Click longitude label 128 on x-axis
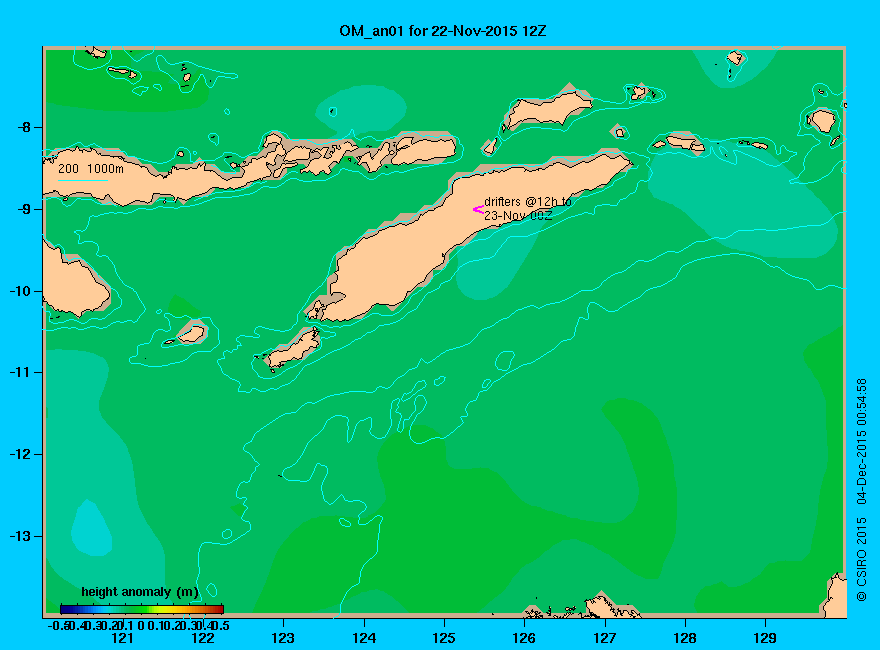Screen dimensions: 880x650 685,638
